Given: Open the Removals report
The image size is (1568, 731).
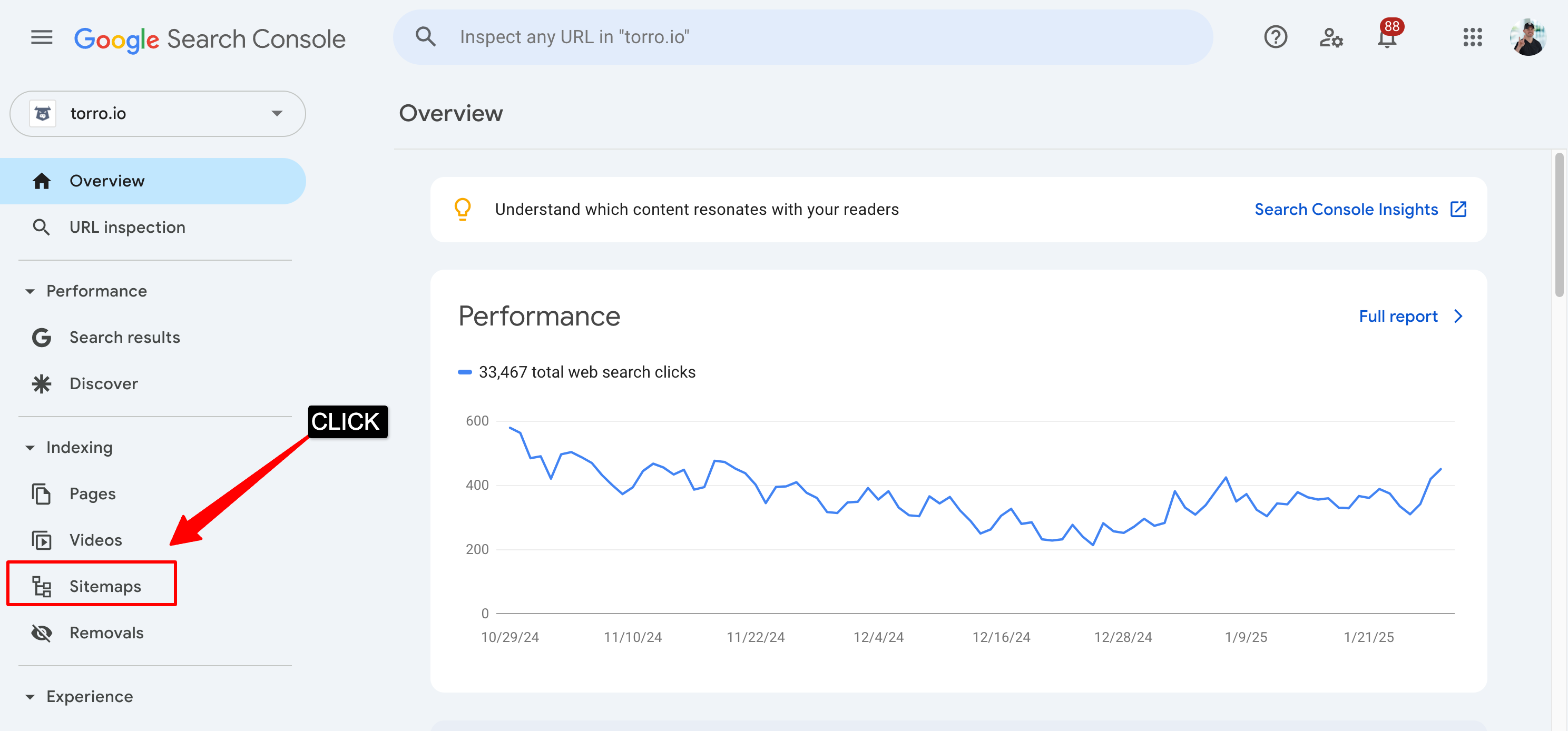Looking at the screenshot, I should pyautogui.click(x=106, y=633).
